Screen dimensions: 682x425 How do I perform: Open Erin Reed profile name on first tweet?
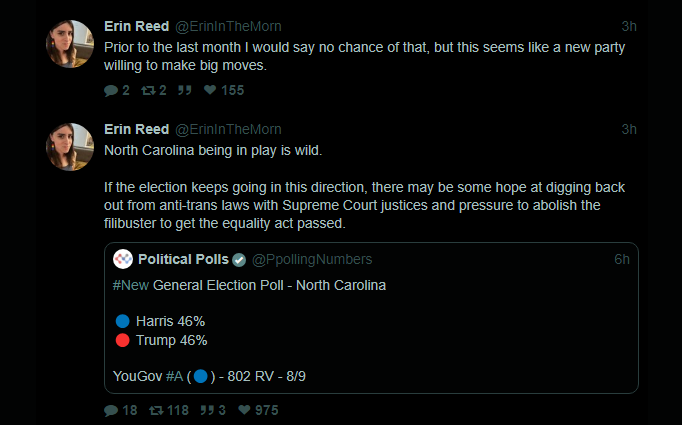[137, 24]
